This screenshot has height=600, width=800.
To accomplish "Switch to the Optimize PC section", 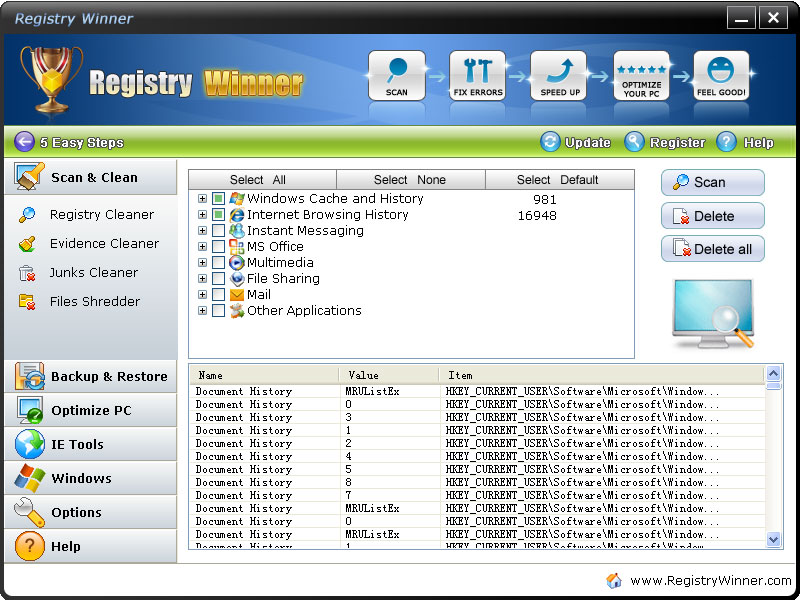I will pos(90,410).
